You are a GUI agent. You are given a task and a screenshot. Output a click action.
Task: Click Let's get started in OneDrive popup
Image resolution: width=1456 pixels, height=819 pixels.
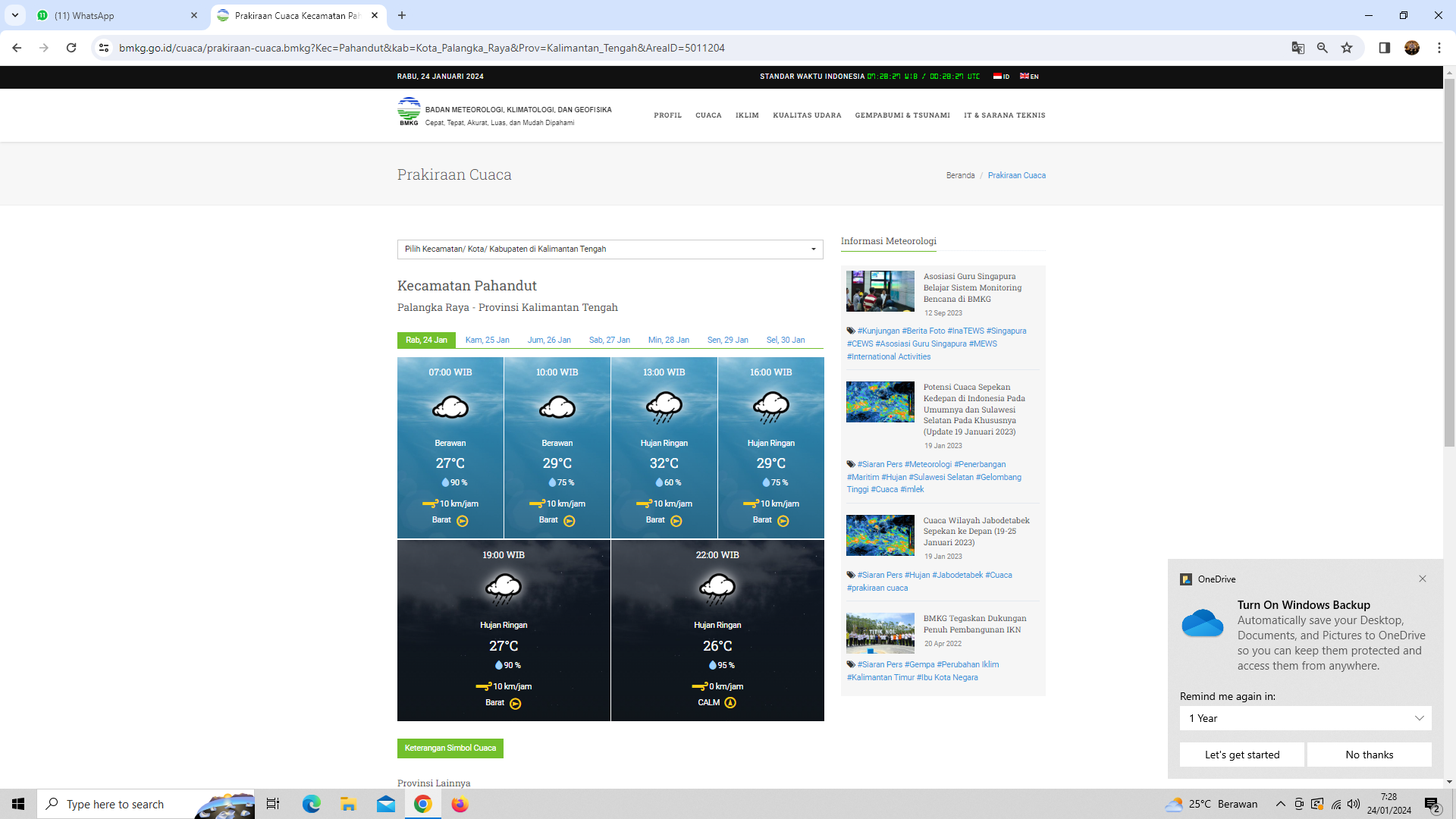click(1241, 755)
